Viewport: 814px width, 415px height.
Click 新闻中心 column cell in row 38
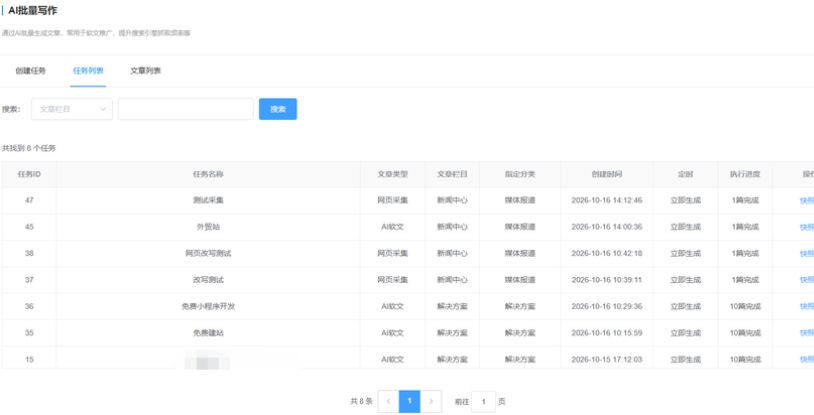point(452,253)
